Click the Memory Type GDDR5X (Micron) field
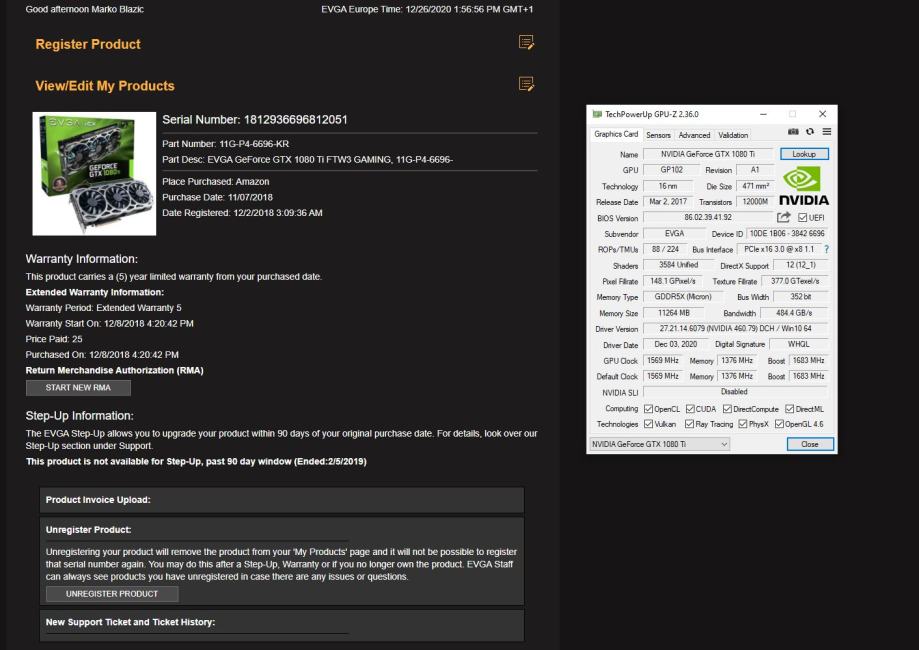 pos(683,297)
